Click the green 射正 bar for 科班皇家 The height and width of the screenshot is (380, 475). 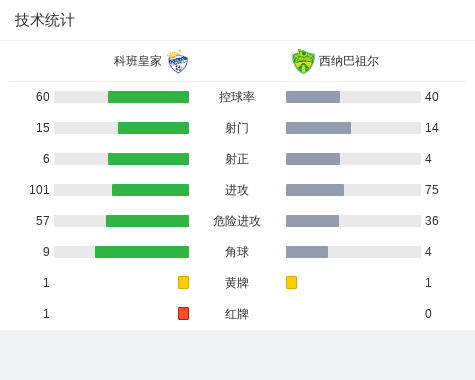(148, 159)
